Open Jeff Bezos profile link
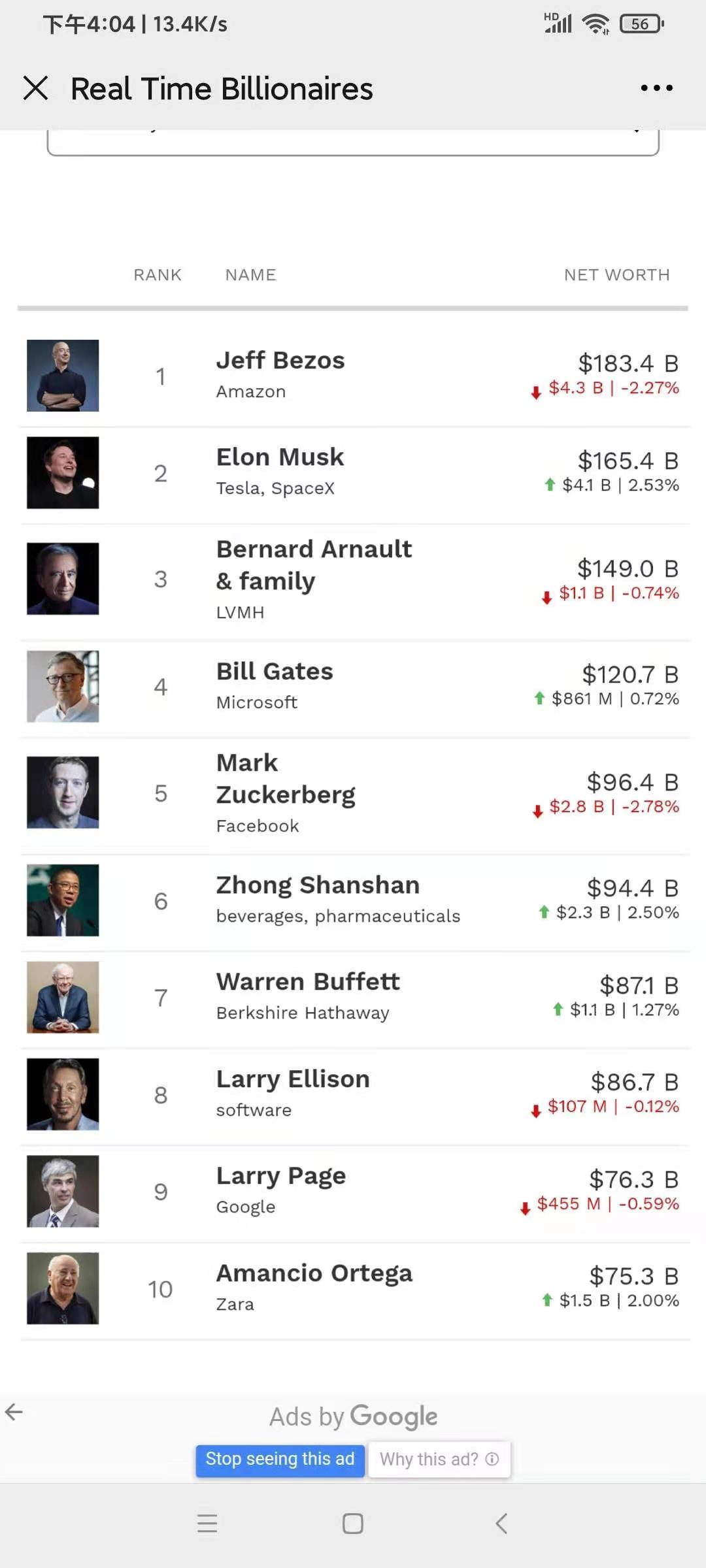The width and height of the screenshot is (706, 1568). (x=280, y=361)
